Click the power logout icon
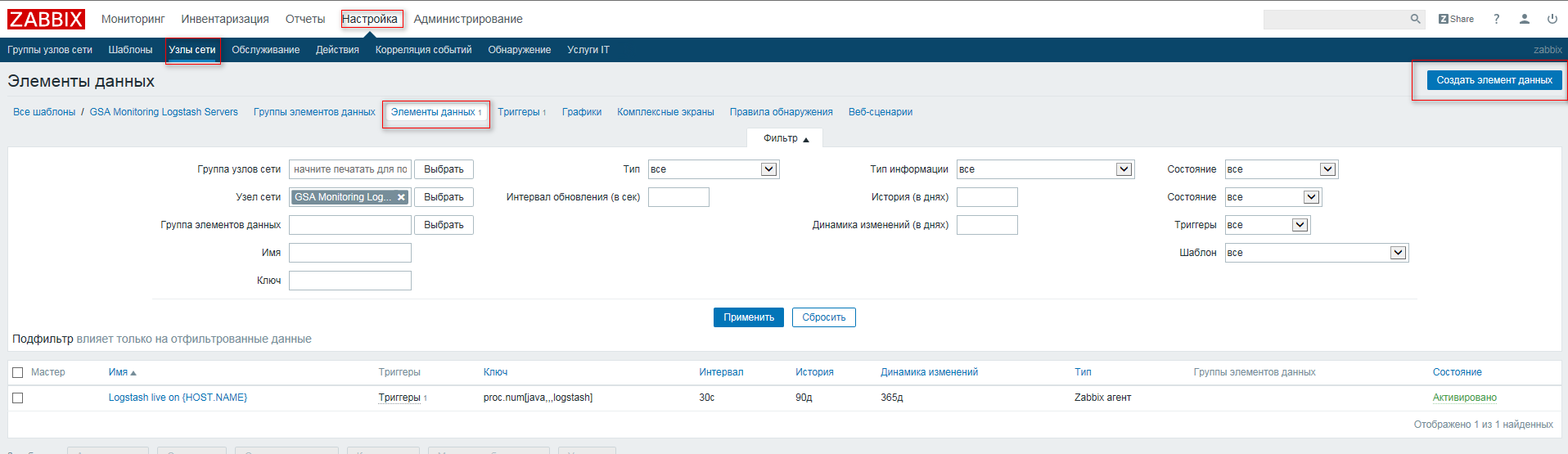Screen dimensions: 1568x454 [x=1552, y=19]
